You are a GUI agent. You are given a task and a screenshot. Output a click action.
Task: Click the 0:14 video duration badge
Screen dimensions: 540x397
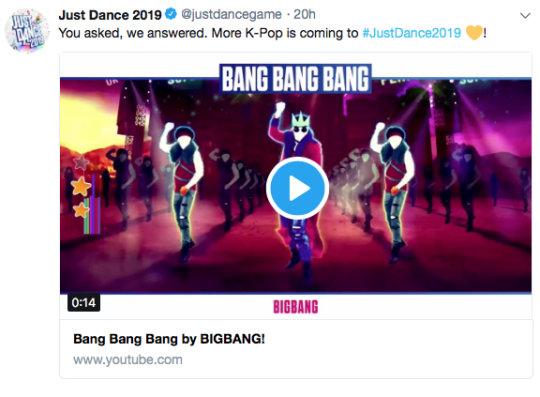pos(84,303)
